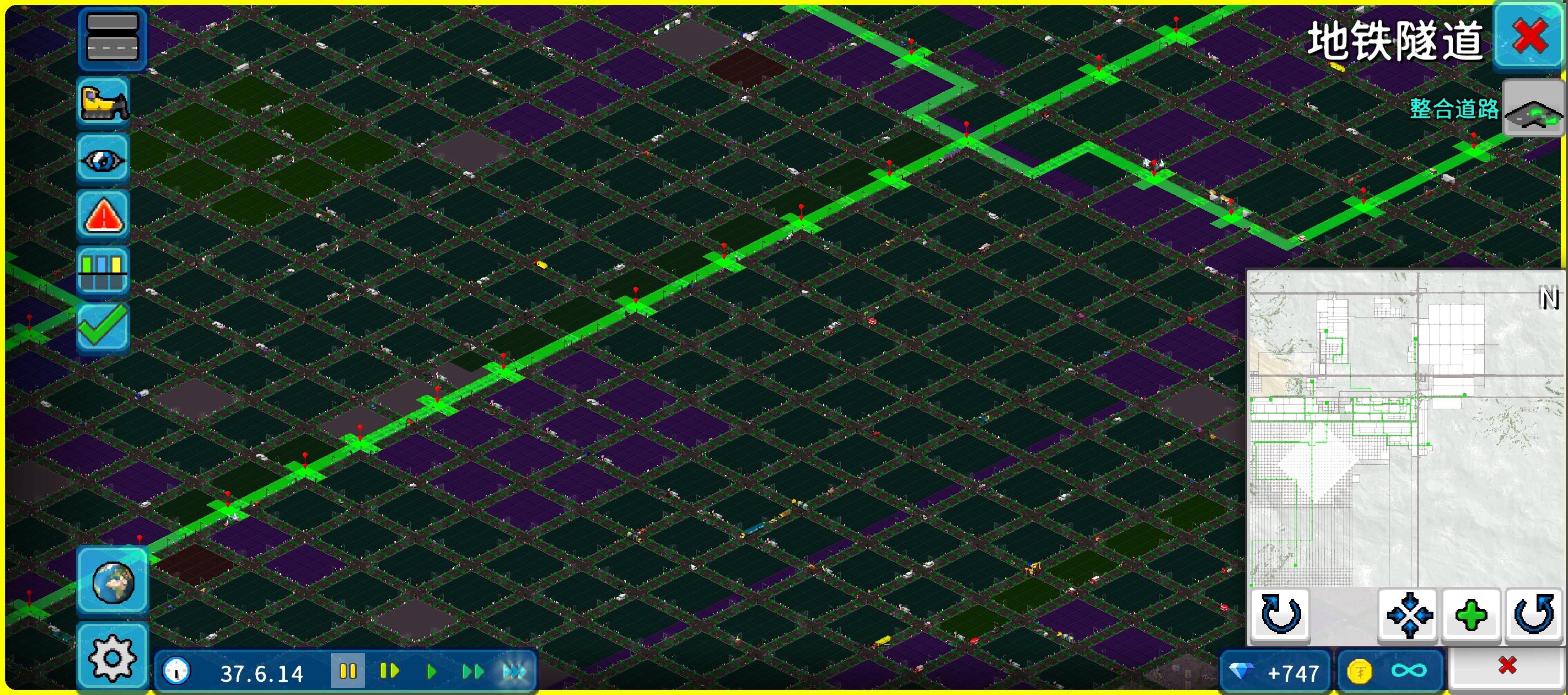Open the gear settings menu
The height and width of the screenshot is (695, 1568).
(x=112, y=658)
